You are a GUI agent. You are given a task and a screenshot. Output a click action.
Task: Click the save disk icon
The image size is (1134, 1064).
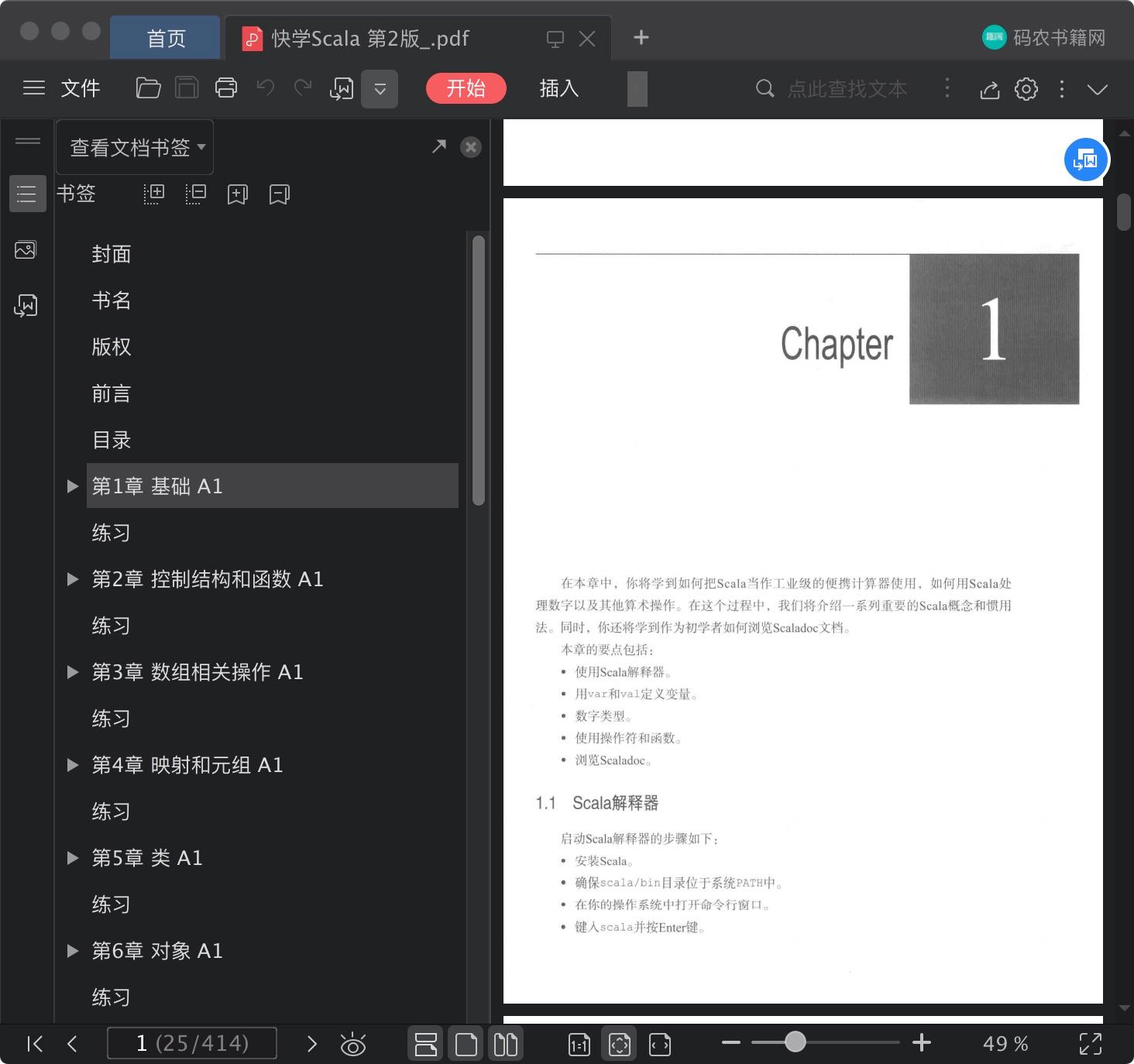pos(187,88)
